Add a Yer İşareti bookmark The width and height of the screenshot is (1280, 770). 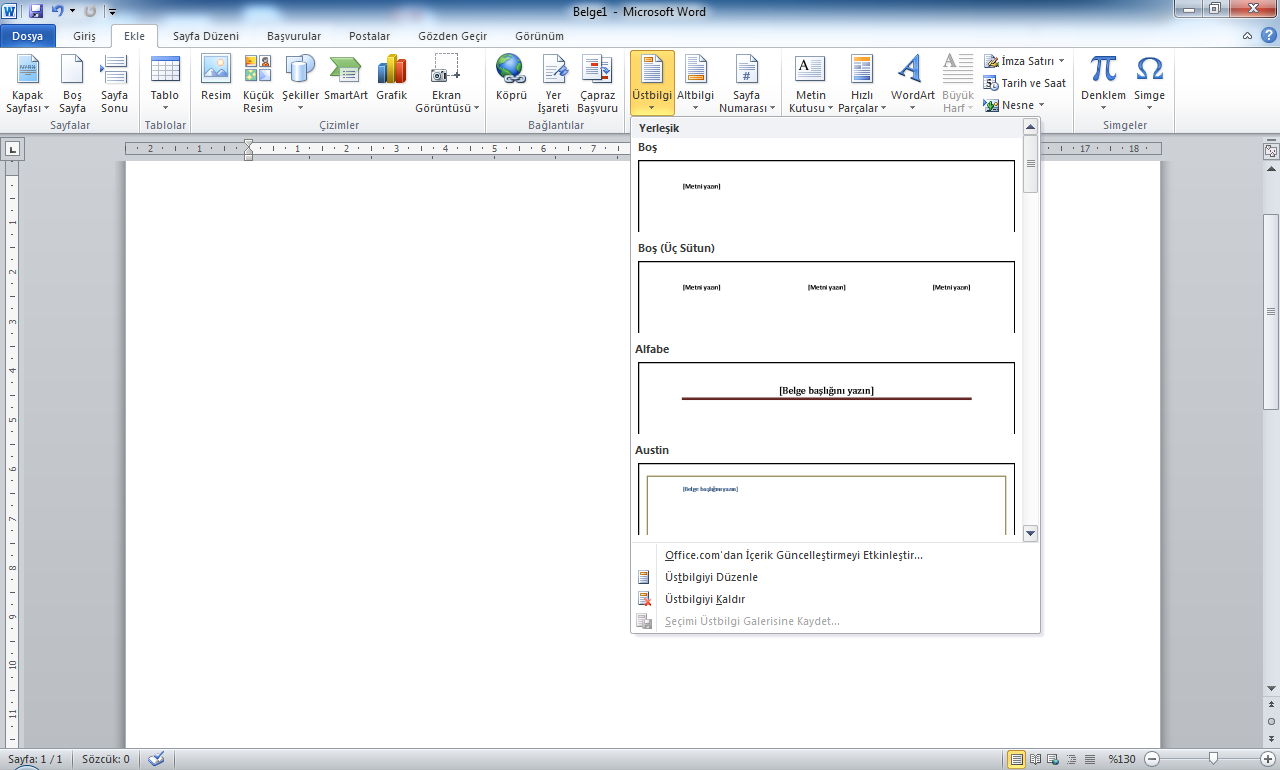click(553, 84)
